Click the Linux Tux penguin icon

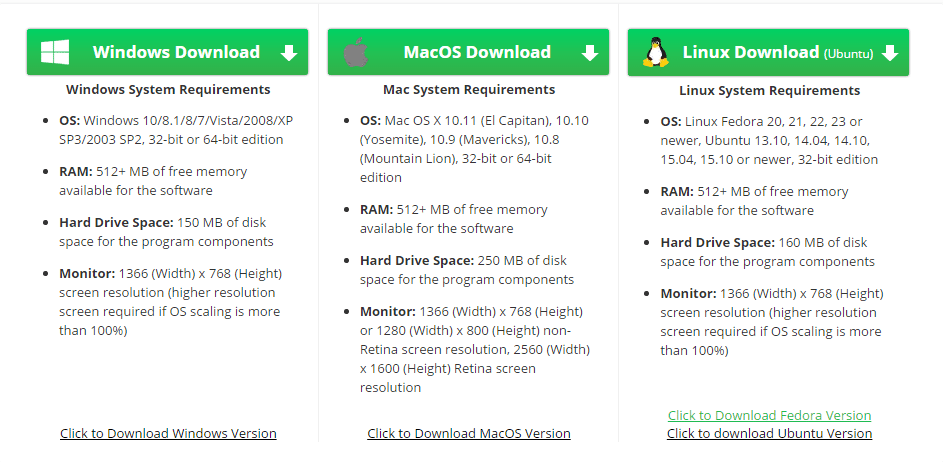656,52
